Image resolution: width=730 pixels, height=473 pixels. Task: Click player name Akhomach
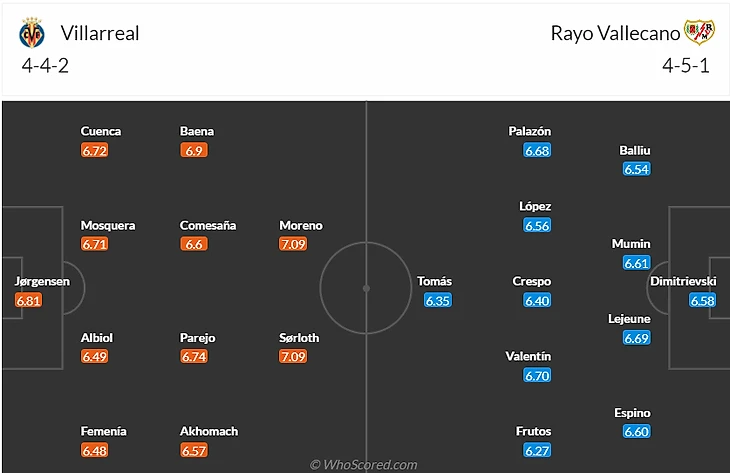(x=209, y=431)
